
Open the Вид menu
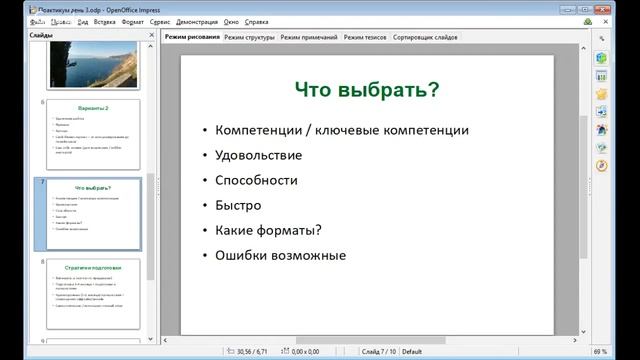pyautogui.click(x=82, y=22)
